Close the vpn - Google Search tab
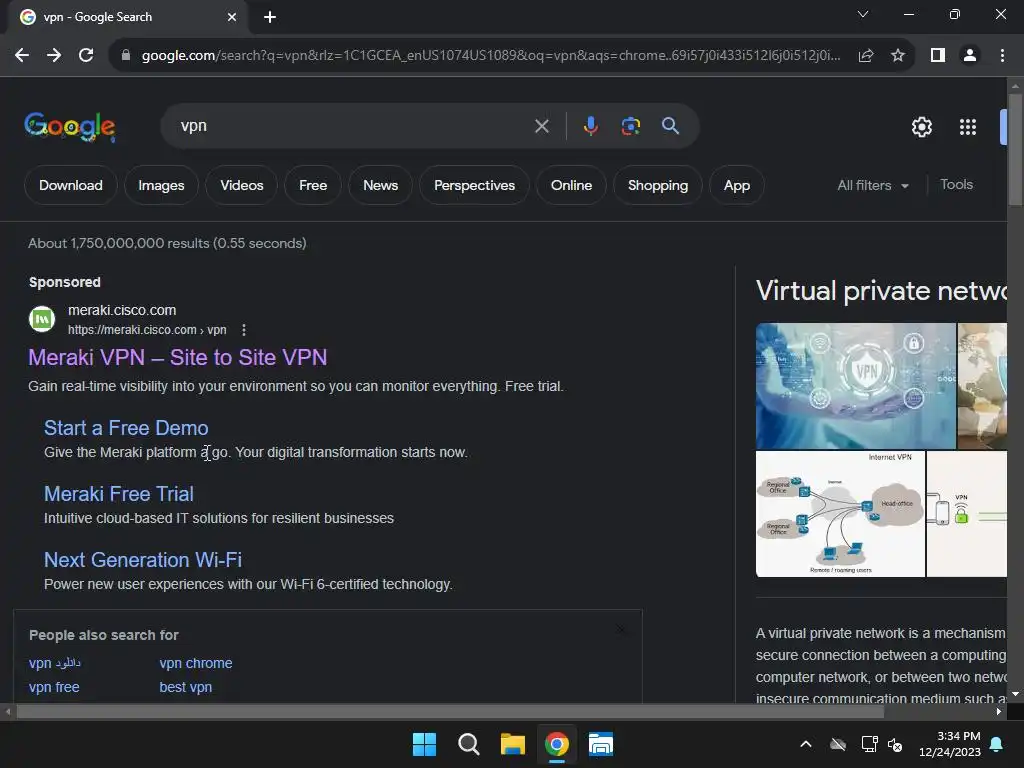The width and height of the screenshot is (1024, 768). pos(232,17)
